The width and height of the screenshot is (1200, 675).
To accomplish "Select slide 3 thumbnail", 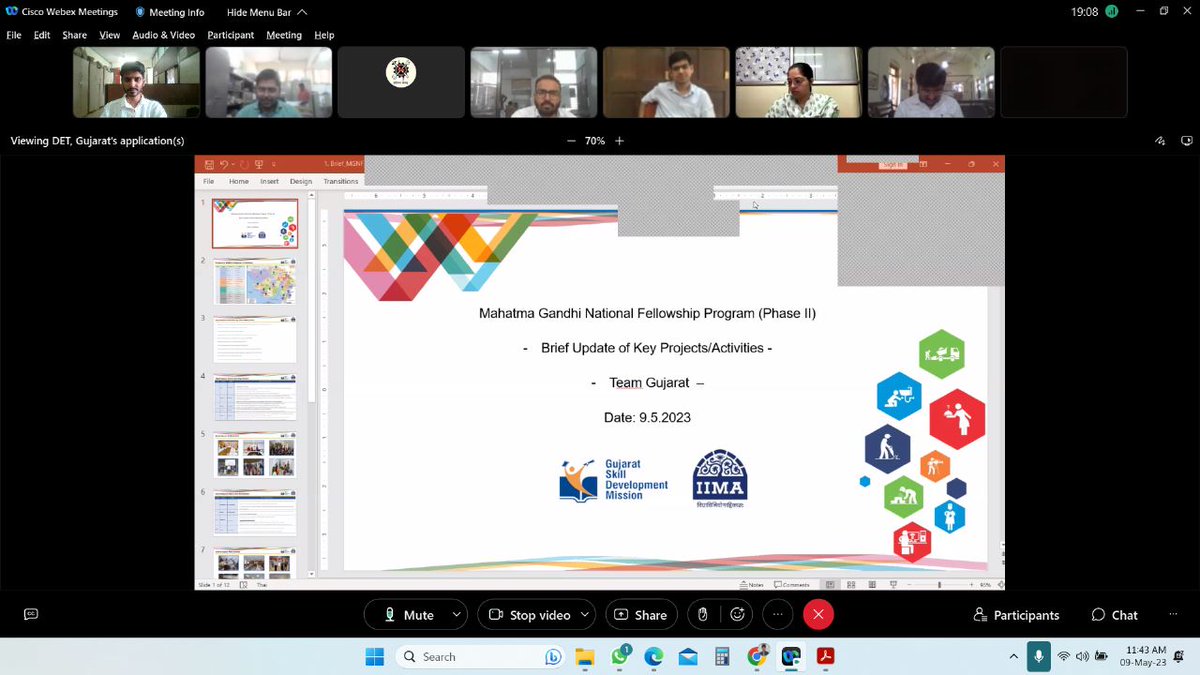I will click(x=254, y=339).
